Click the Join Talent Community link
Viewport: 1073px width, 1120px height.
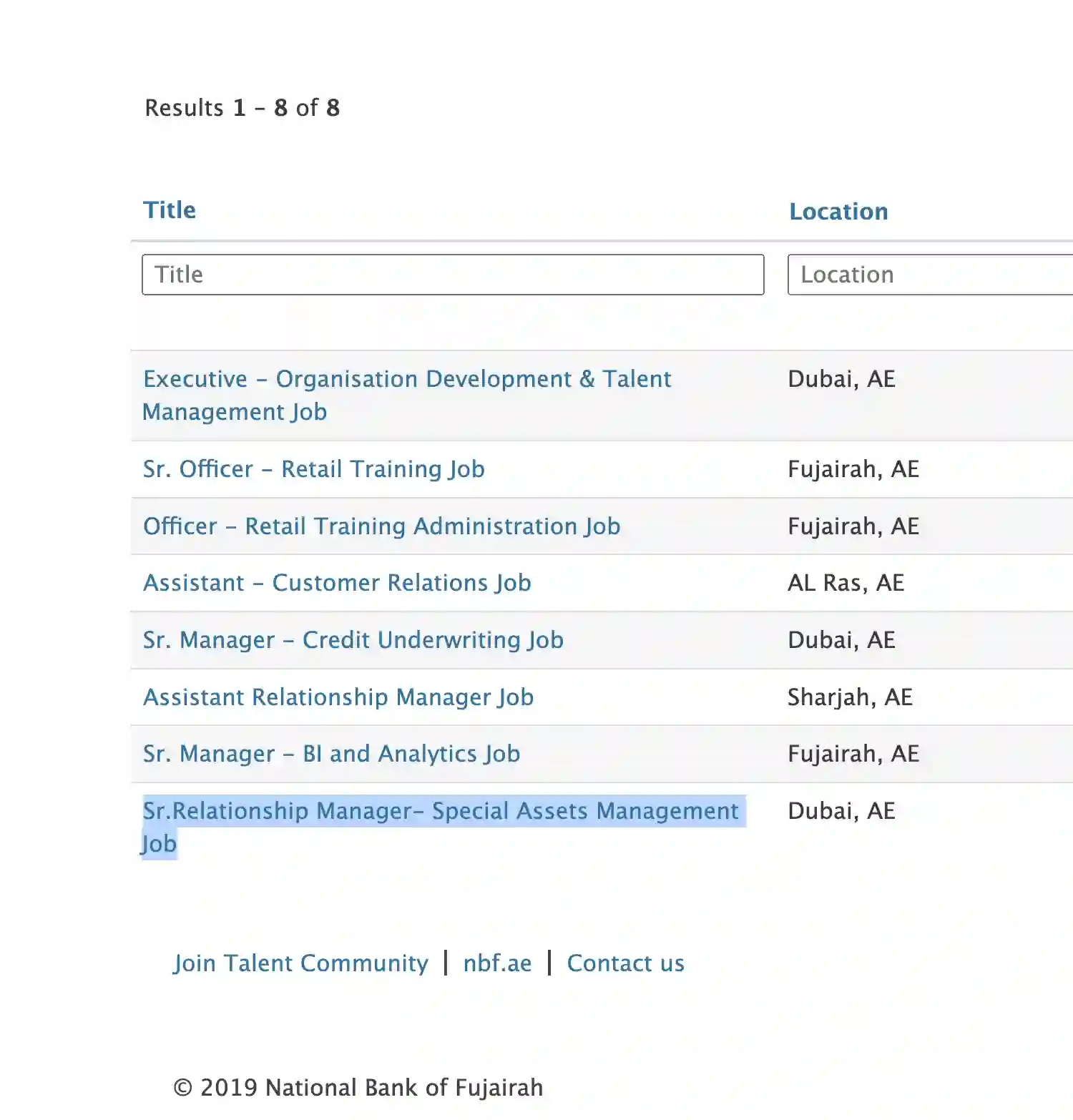click(x=300, y=963)
